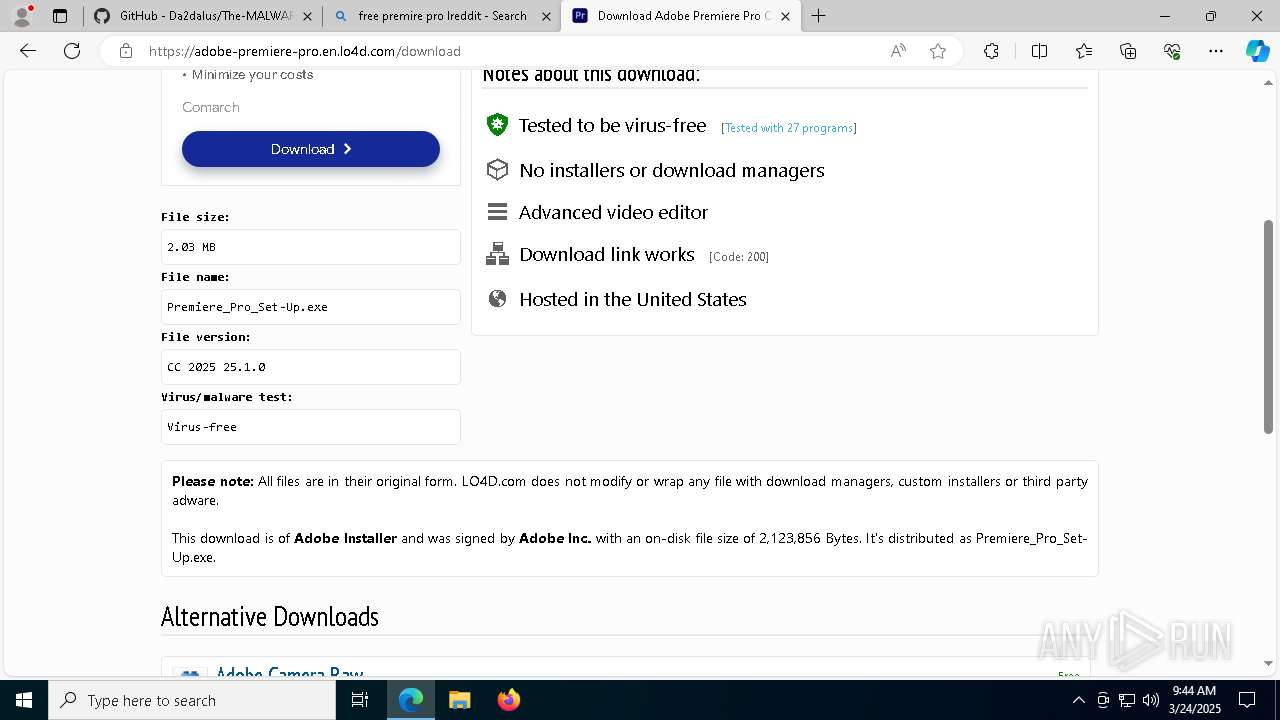Click the Premiere_Pro_Set-Up.exe file name field
Image resolution: width=1280 pixels, height=720 pixels.
coord(311,307)
